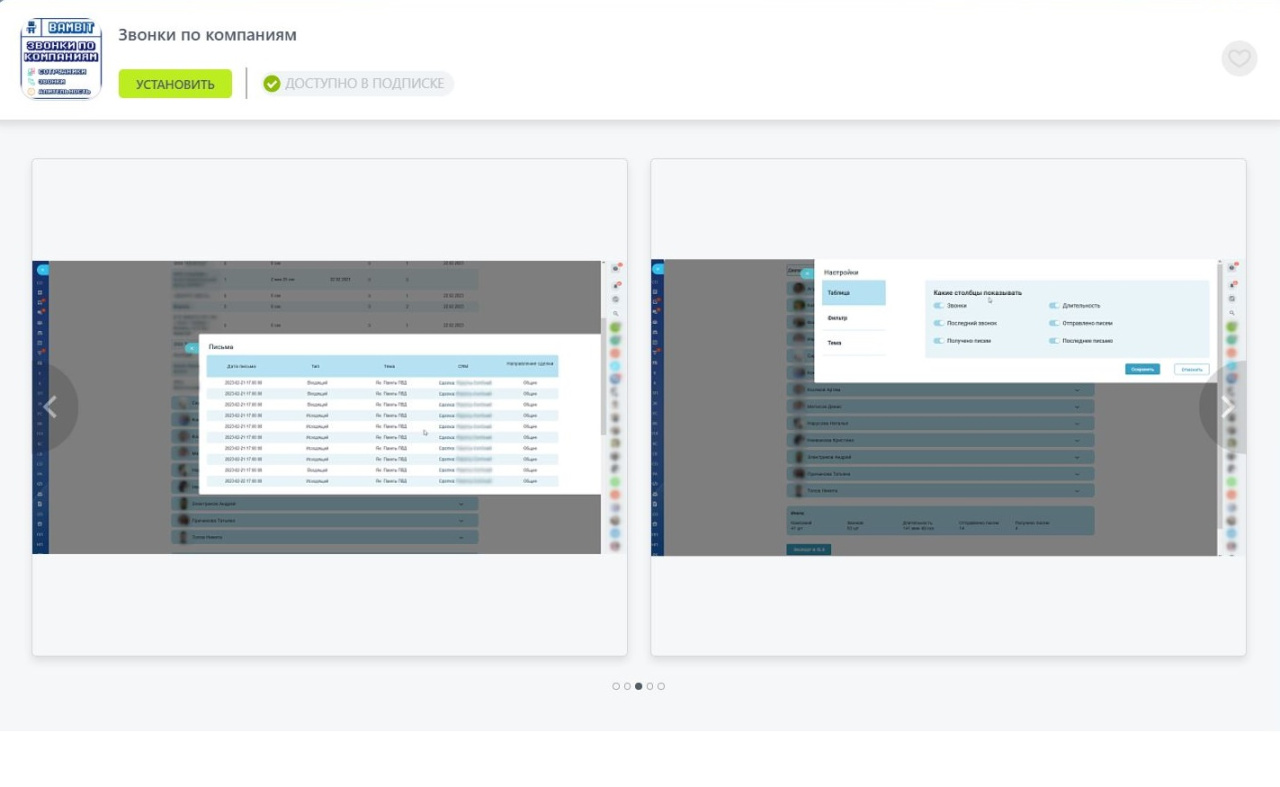This screenshot has width=1280, height=787.
Task: Go to next screenshot with right arrow
Action: pos(1227,407)
